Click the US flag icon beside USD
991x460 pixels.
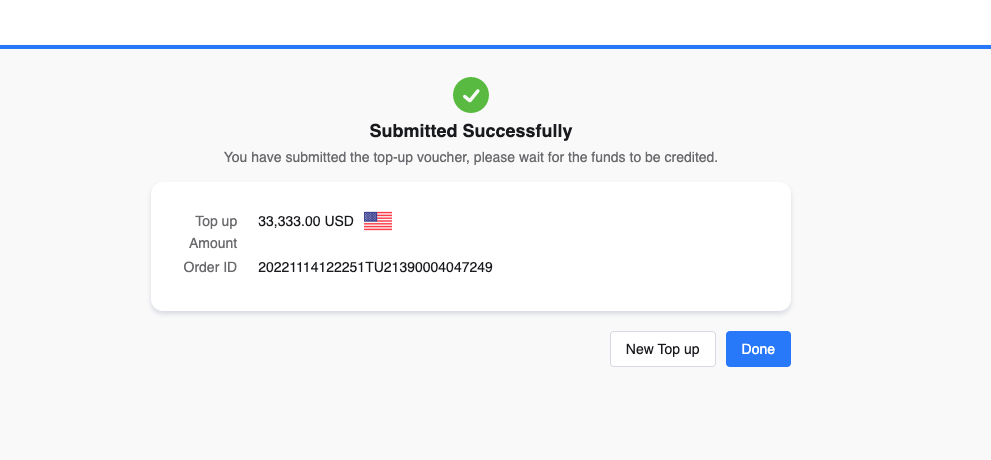point(378,221)
